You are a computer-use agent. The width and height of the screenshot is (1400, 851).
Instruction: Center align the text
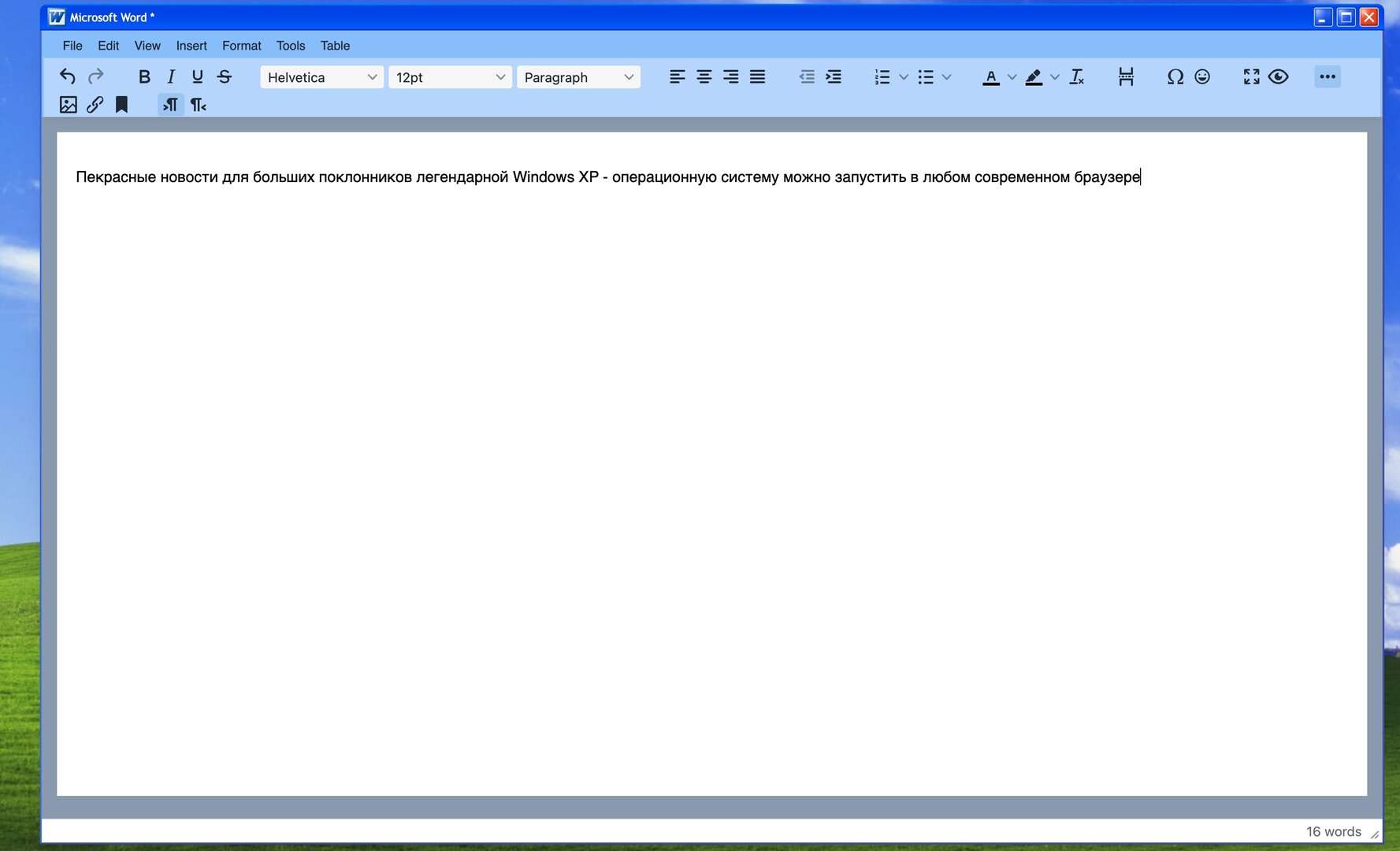704,76
